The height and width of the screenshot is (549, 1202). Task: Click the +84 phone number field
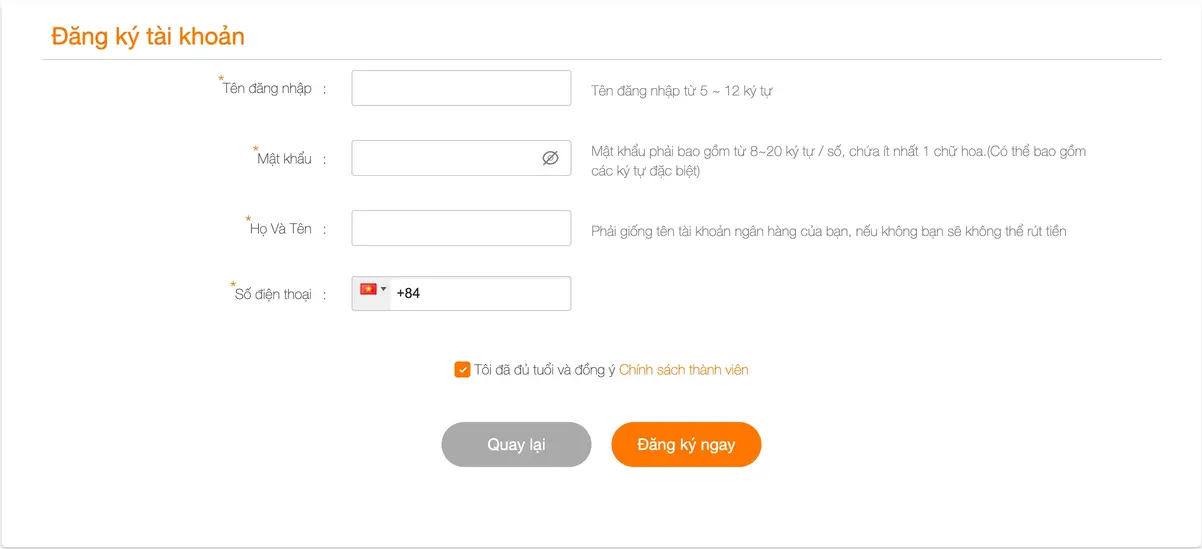tap(480, 294)
